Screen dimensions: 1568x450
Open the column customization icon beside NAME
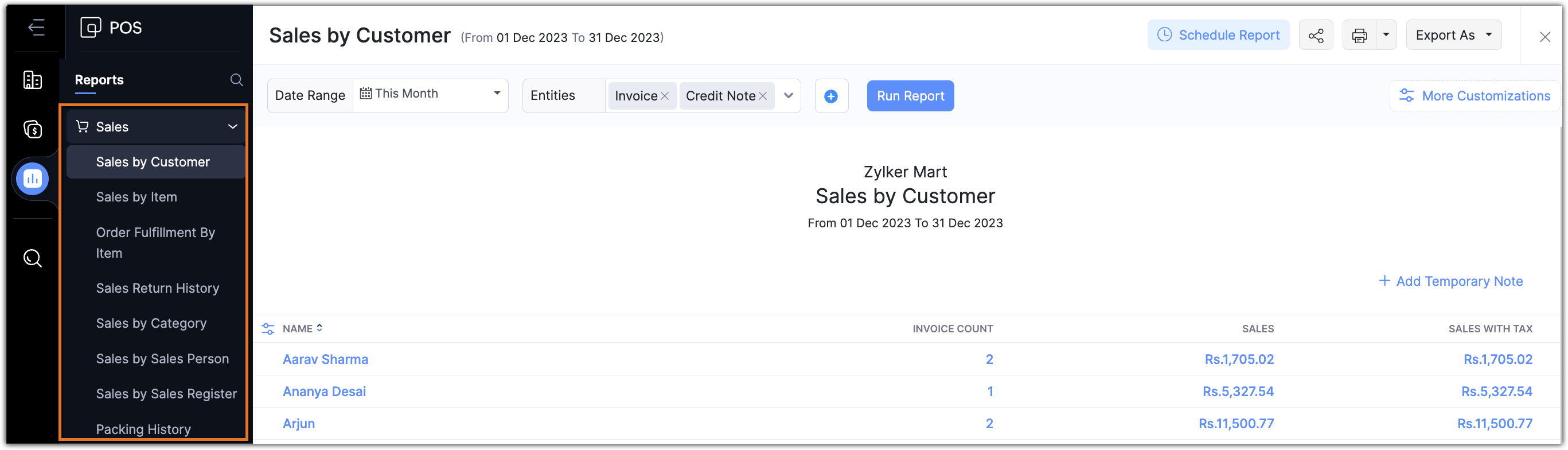click(268, 329)
